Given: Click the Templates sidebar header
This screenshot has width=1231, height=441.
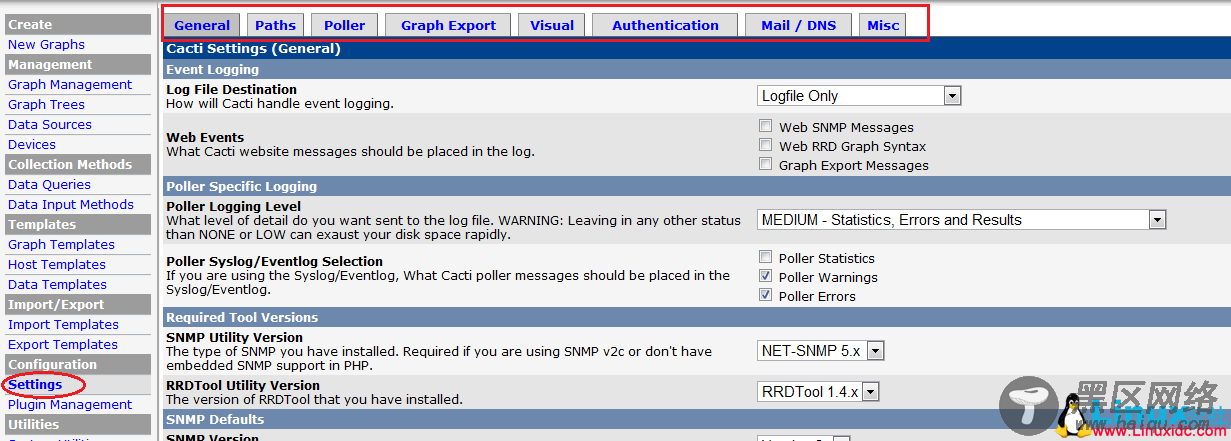Looking at the screenshot, I should (77, 224).
